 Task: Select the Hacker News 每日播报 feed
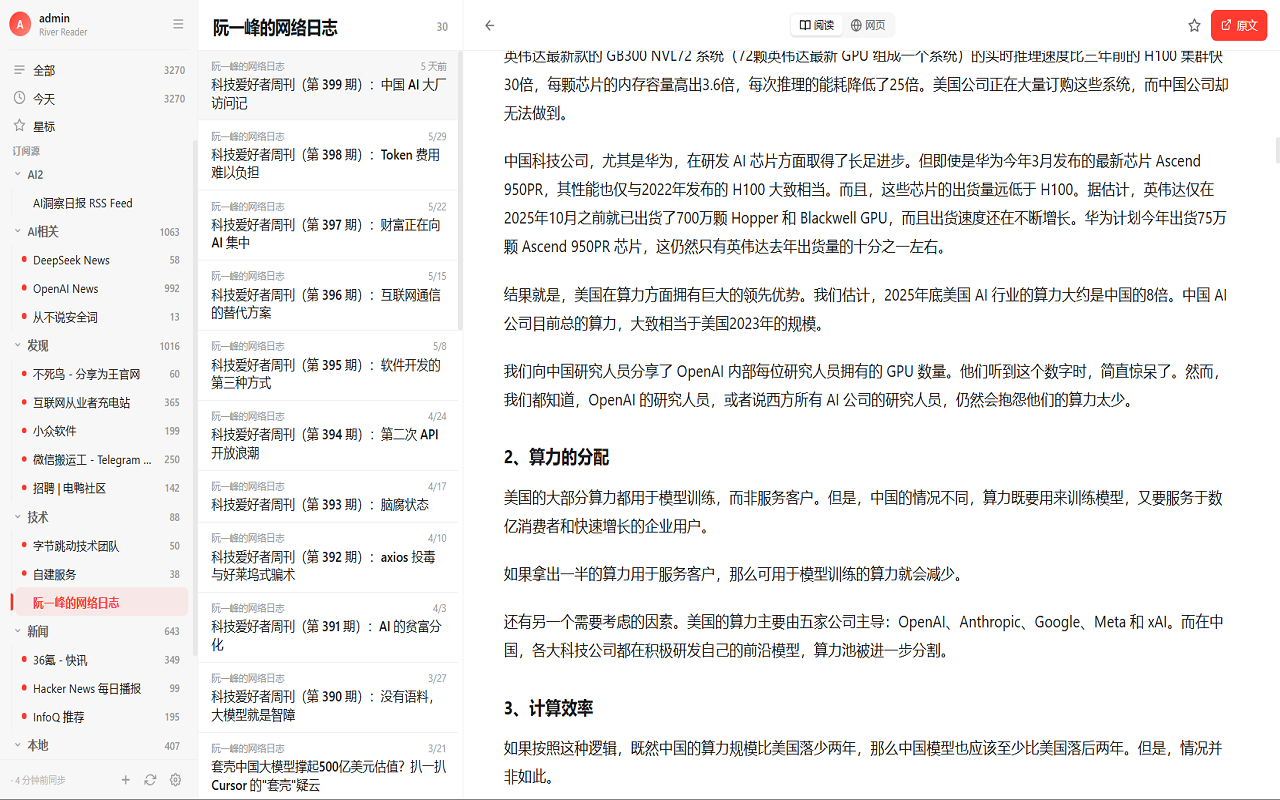click(x=99, y=688)
